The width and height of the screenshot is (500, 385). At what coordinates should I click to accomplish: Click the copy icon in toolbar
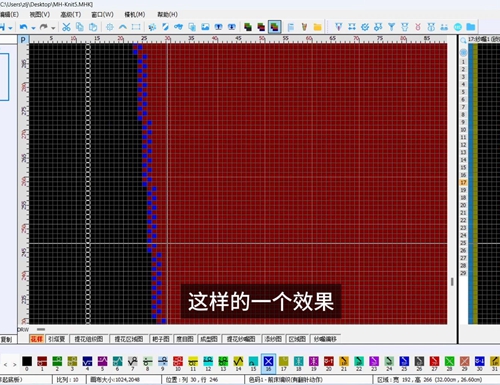click(80, 27)
